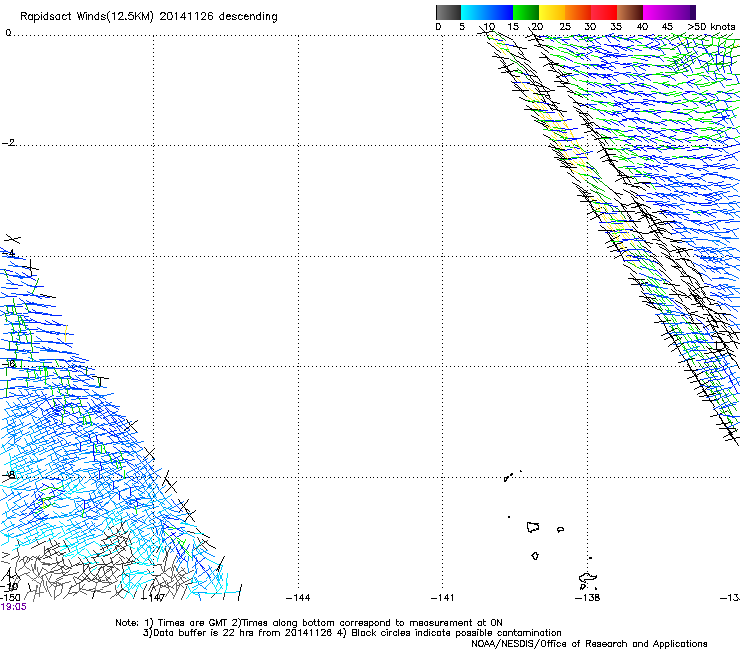Click the dark purple 45-50 knots segment
The height and width of the screenshot is (650, 740).
pos(682,12)
